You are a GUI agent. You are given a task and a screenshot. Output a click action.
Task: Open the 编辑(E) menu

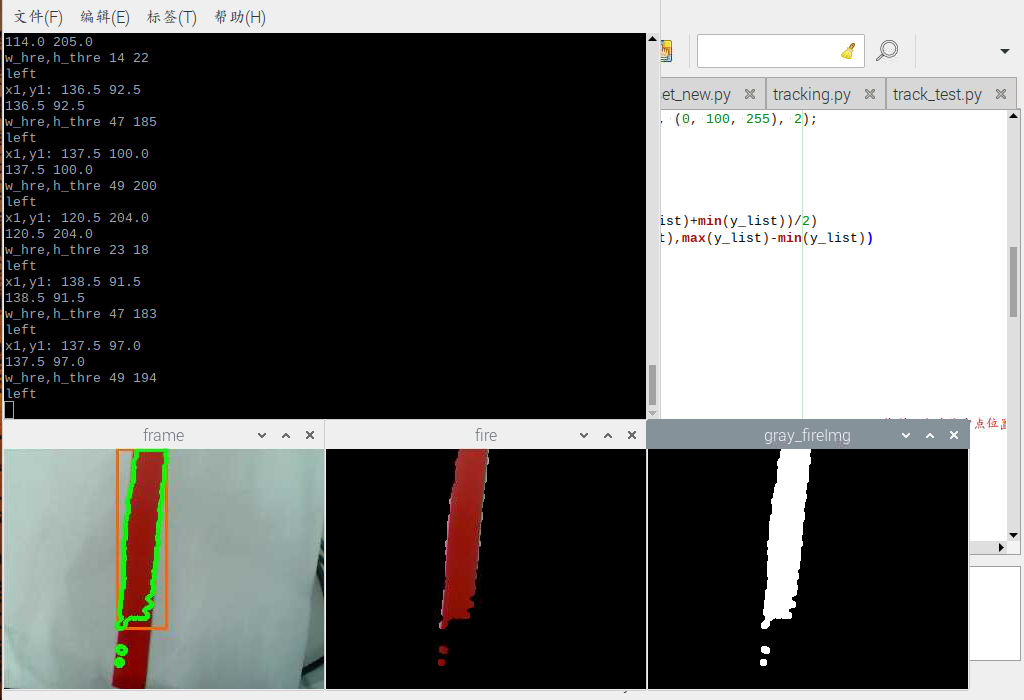pyautogui.click(x=105, y=17)
